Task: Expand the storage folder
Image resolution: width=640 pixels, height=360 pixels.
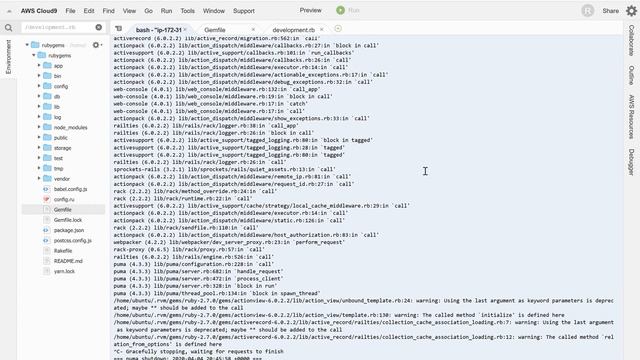Action: coord(39,148)
